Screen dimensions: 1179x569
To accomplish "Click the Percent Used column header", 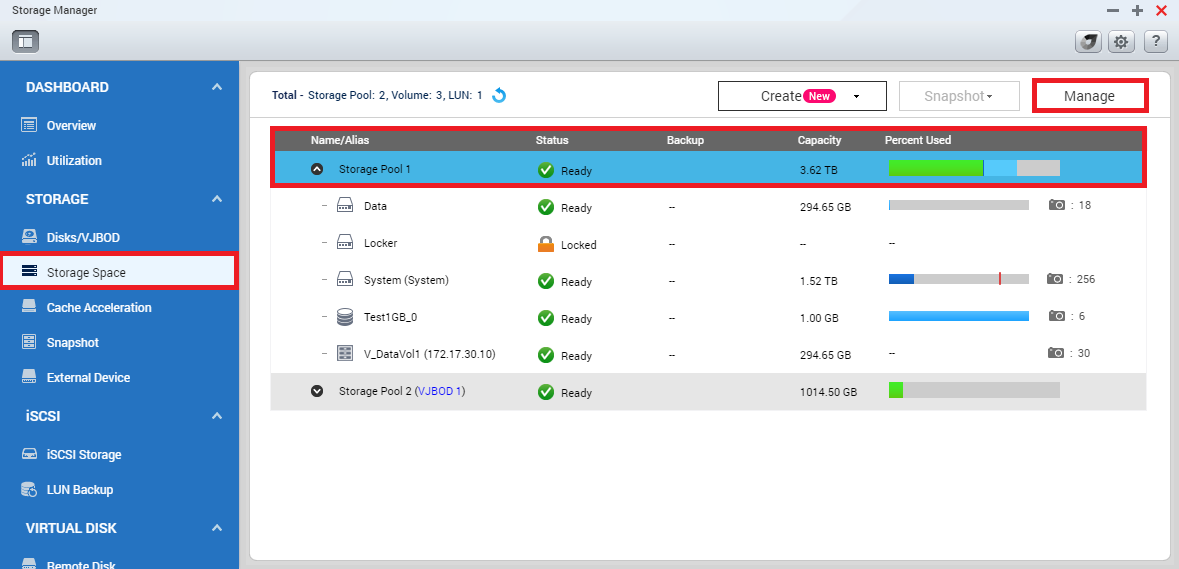I will pos(917,140).
